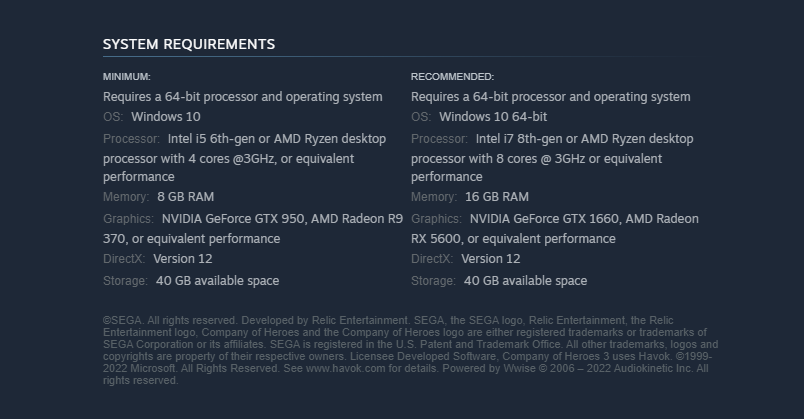
Task: Click the minimum 40 GB available space text
Action: [x=217, y=281]
